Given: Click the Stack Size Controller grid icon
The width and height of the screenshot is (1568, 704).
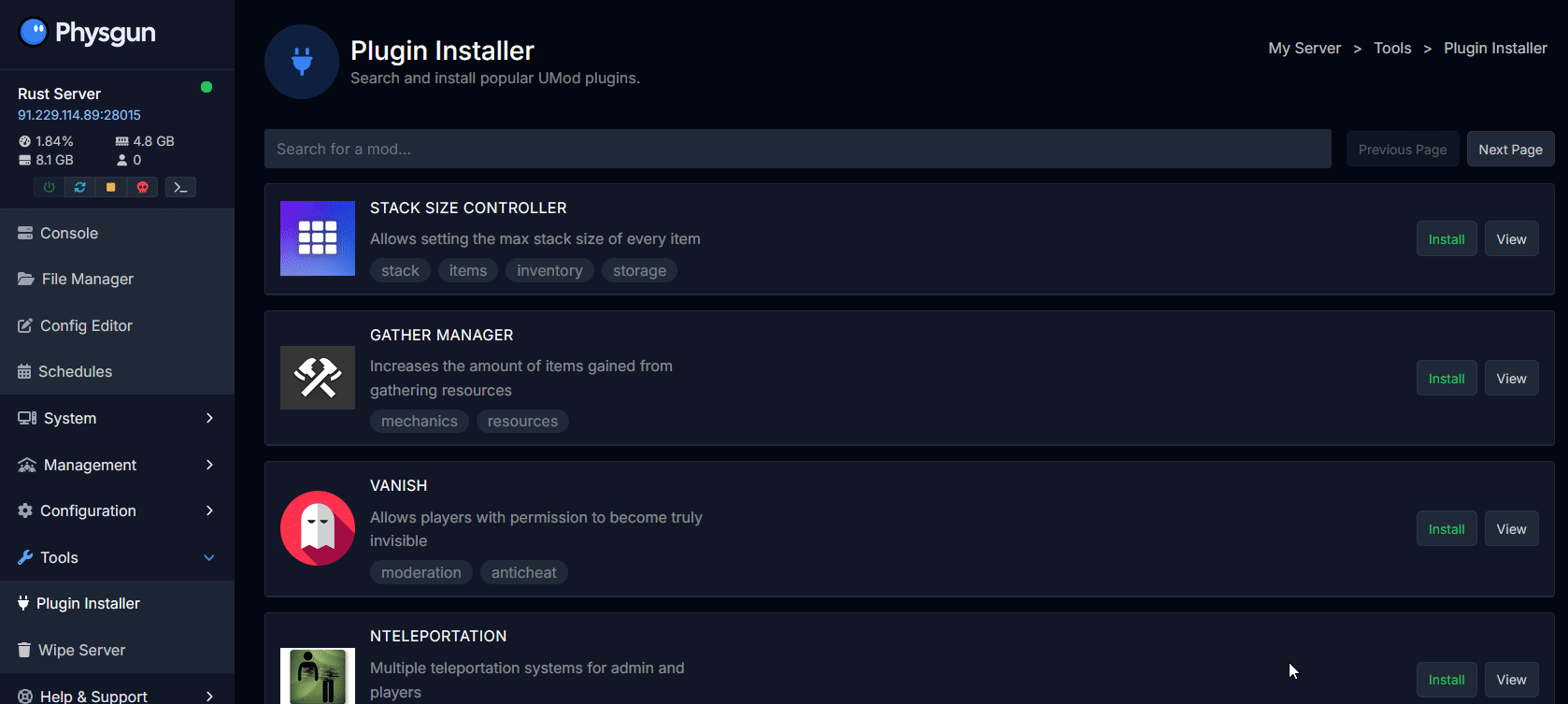Looking at the screenshot, I should [318, 238].
